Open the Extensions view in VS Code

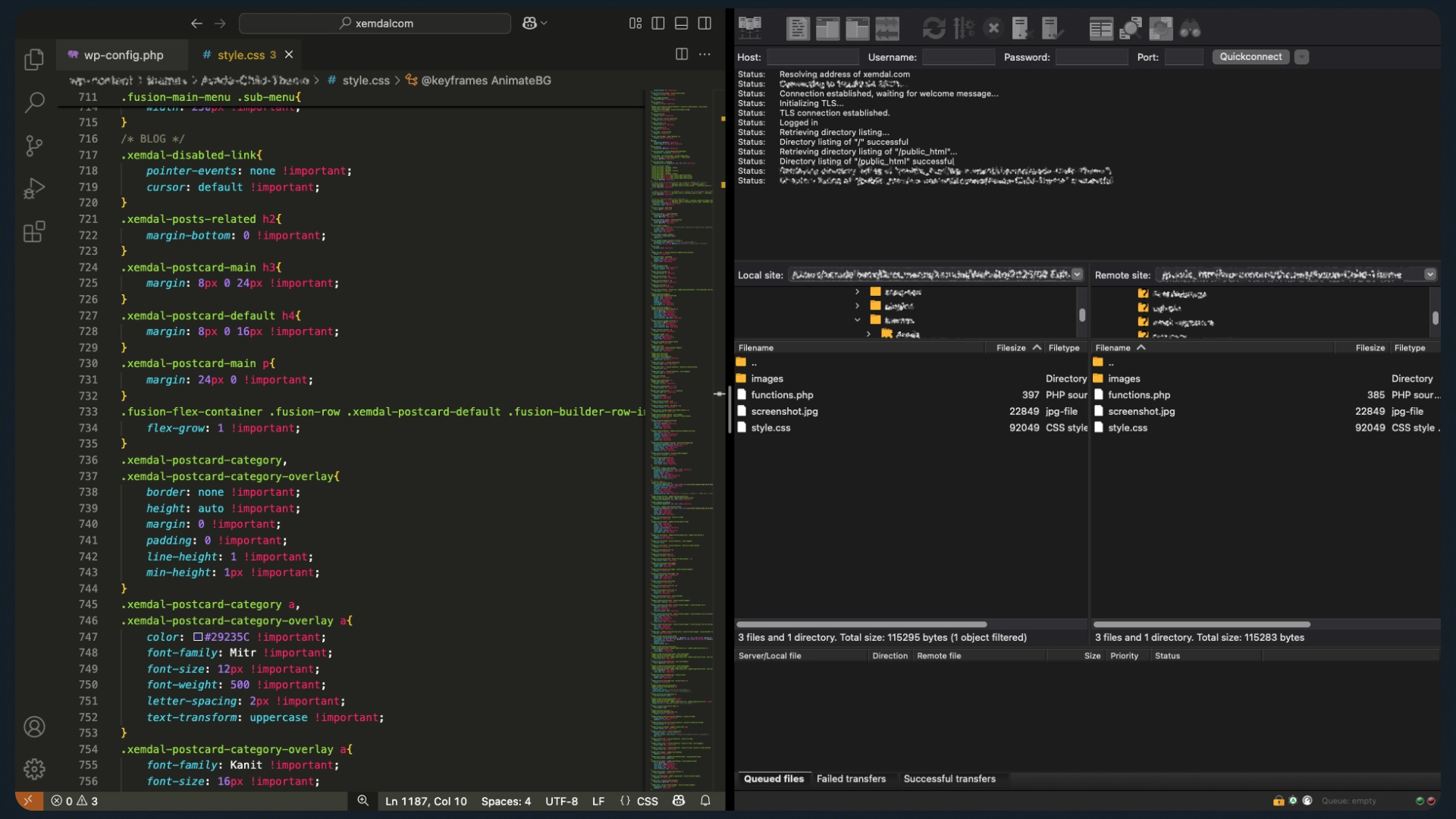34,231
